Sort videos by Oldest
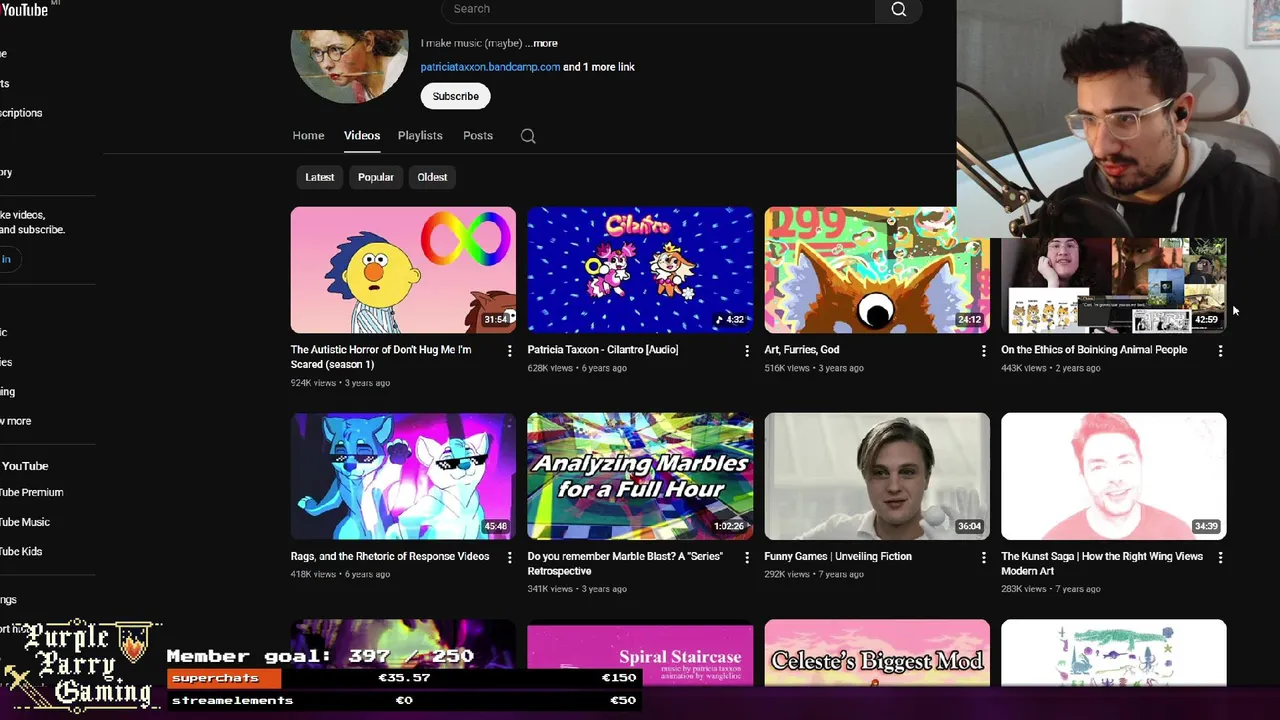Viewport: 1280px width, 720px height. [432, 177]
